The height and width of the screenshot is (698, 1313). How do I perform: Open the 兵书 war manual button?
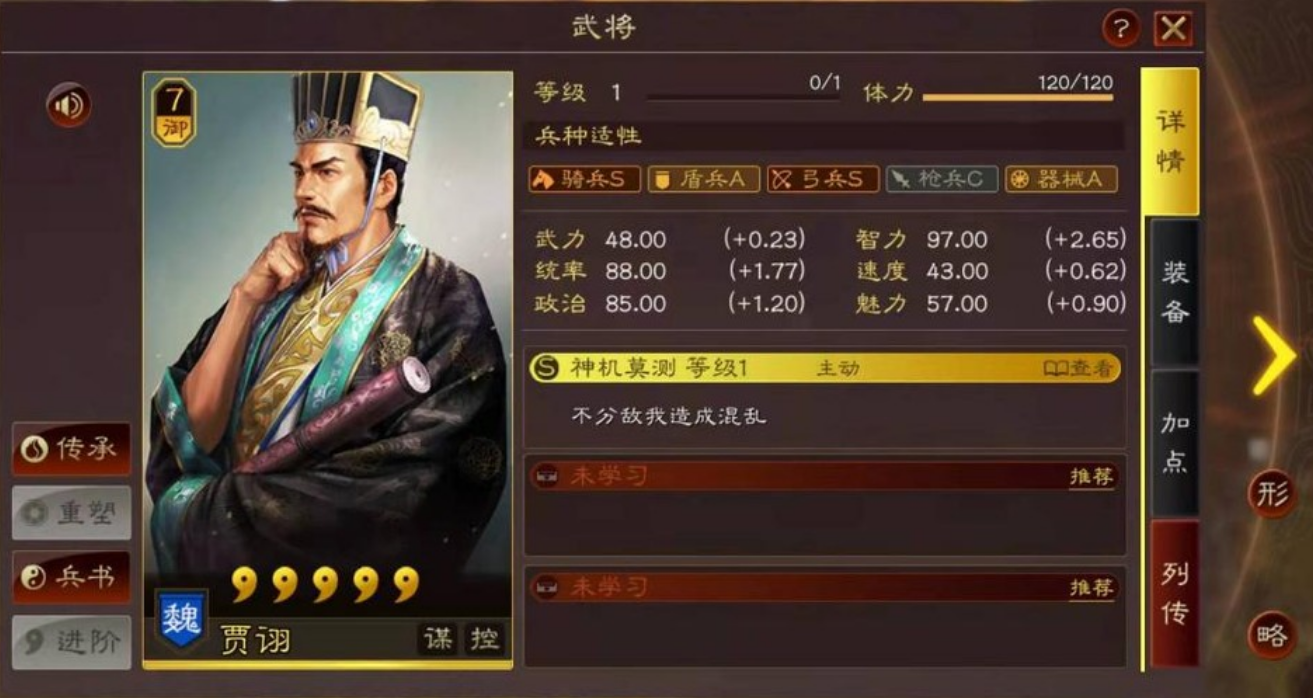click(x=71, y=577)
